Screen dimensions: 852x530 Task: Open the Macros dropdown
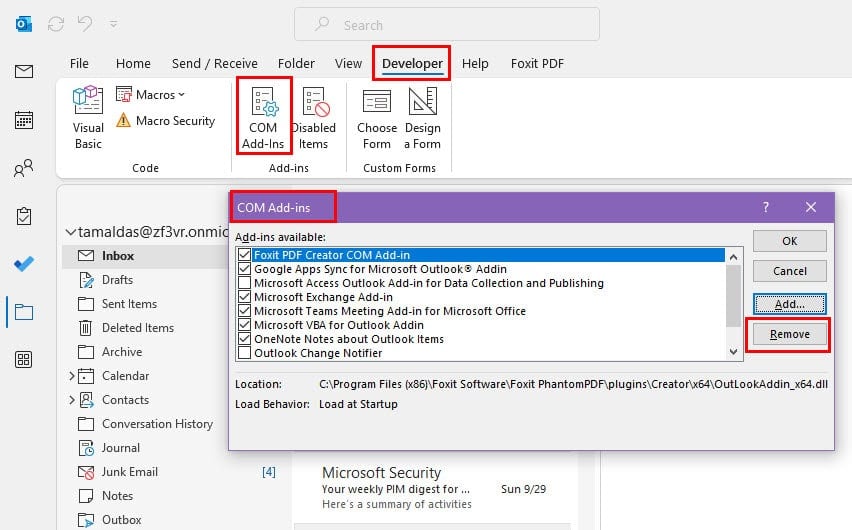(x=151, y=95)
